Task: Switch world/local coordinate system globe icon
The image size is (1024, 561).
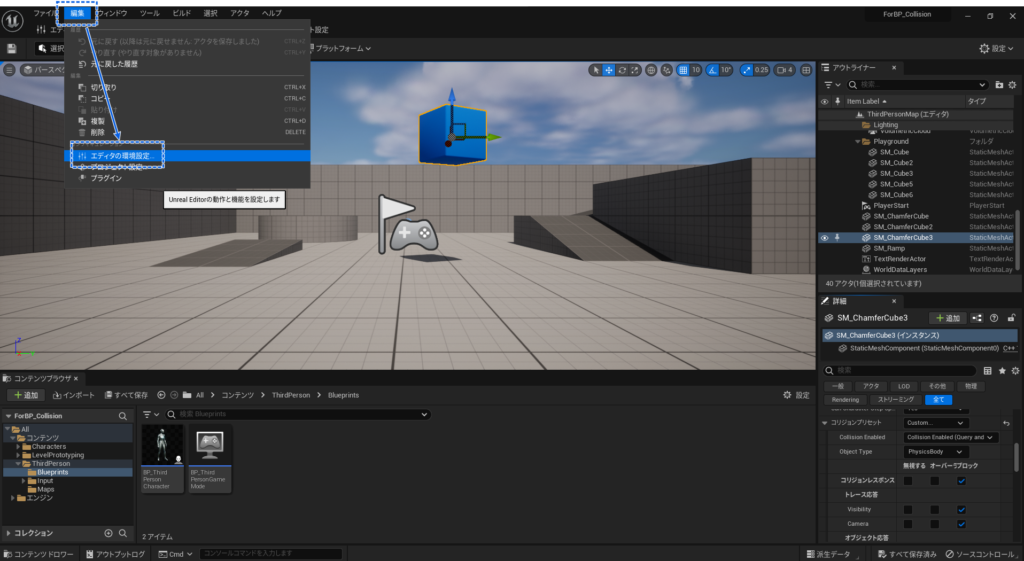Action: click(x=651, y=70)
